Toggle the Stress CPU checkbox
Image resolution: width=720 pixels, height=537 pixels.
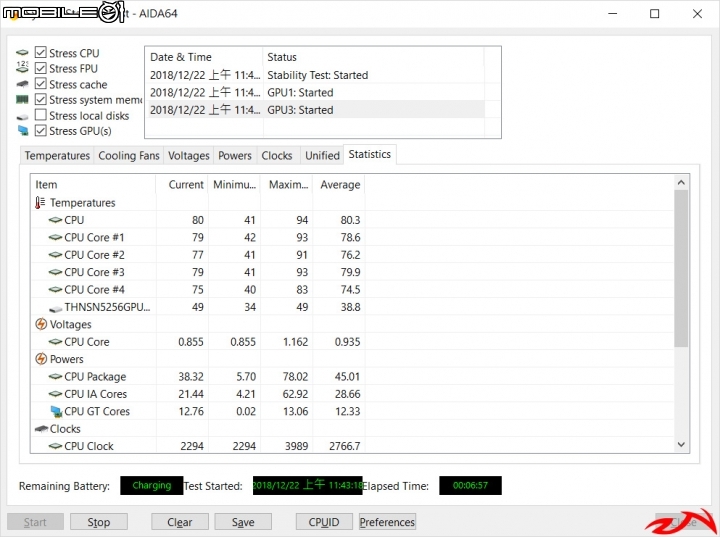(x=41, y=52)
